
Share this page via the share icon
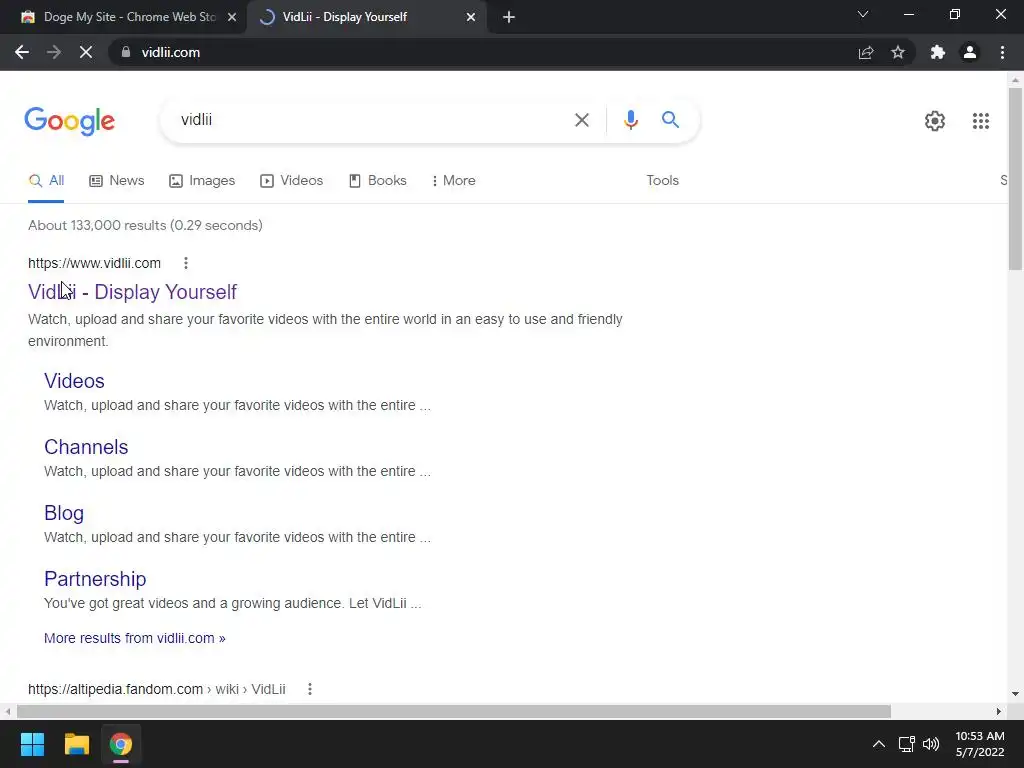(866, 52)
